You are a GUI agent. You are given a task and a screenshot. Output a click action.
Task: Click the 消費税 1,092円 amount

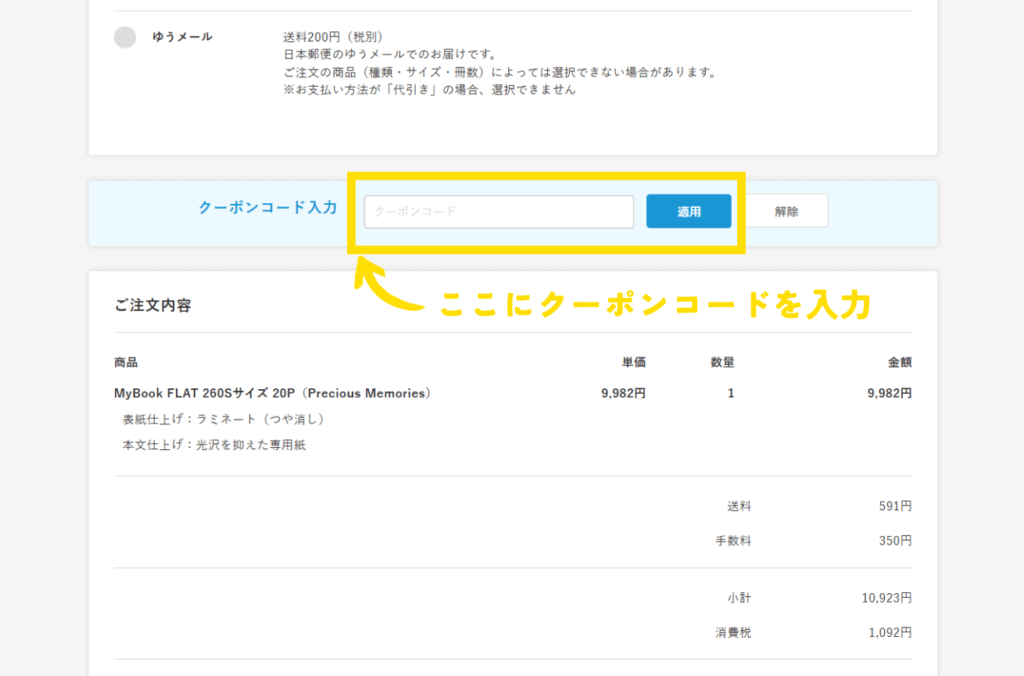889,633
